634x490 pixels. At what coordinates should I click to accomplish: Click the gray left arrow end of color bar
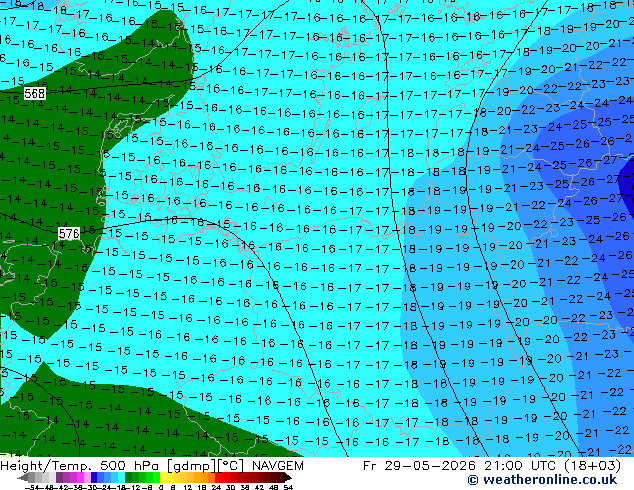click(23, 477)
